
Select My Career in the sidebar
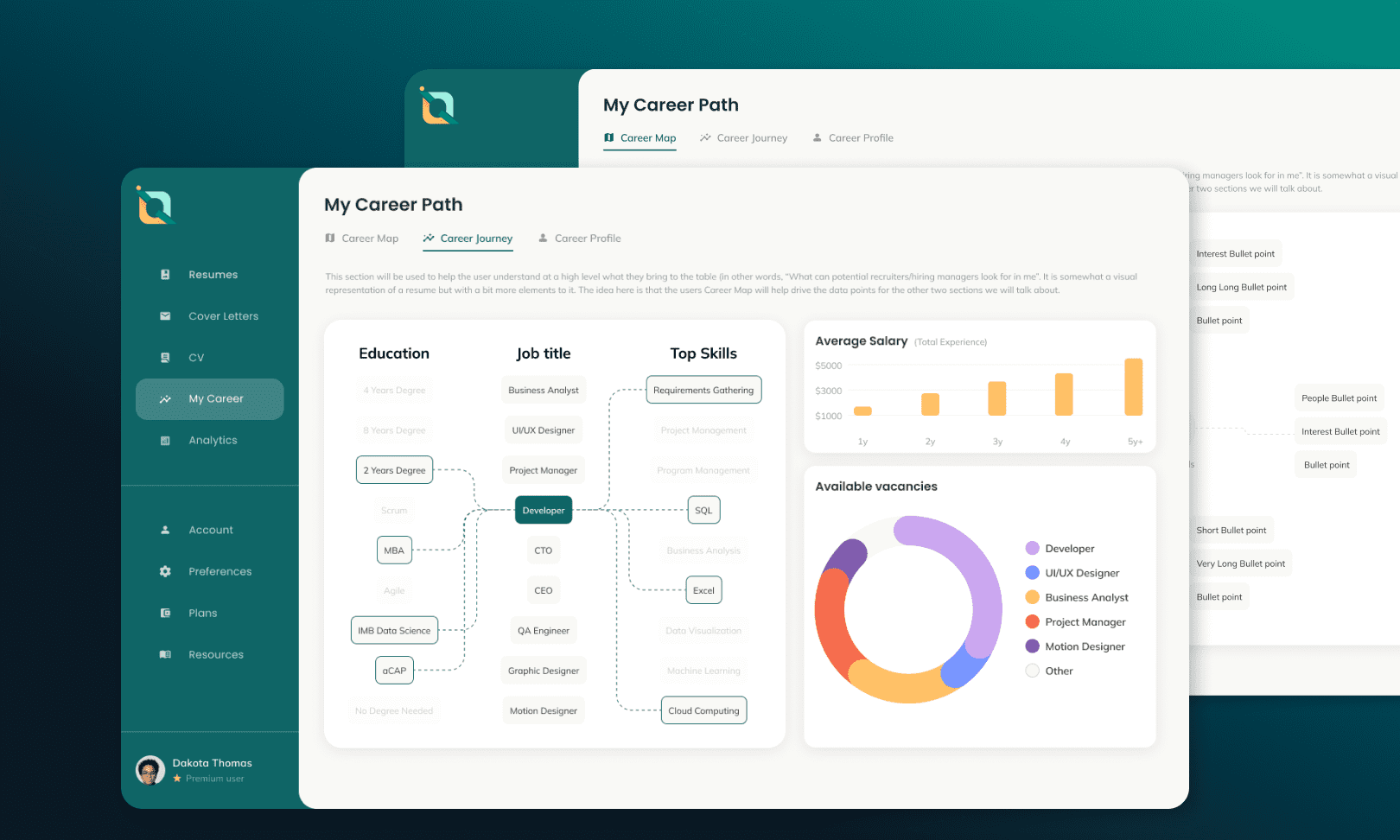coord(210,399)
